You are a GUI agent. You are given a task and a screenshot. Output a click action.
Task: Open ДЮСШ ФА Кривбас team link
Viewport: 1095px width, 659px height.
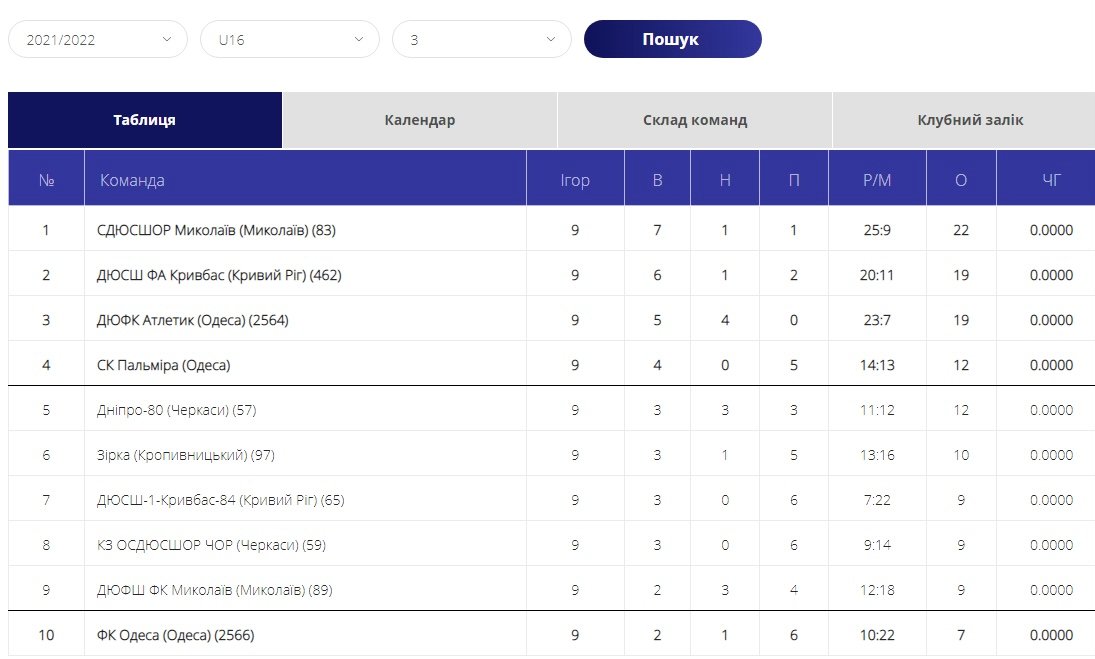(219, 275)
